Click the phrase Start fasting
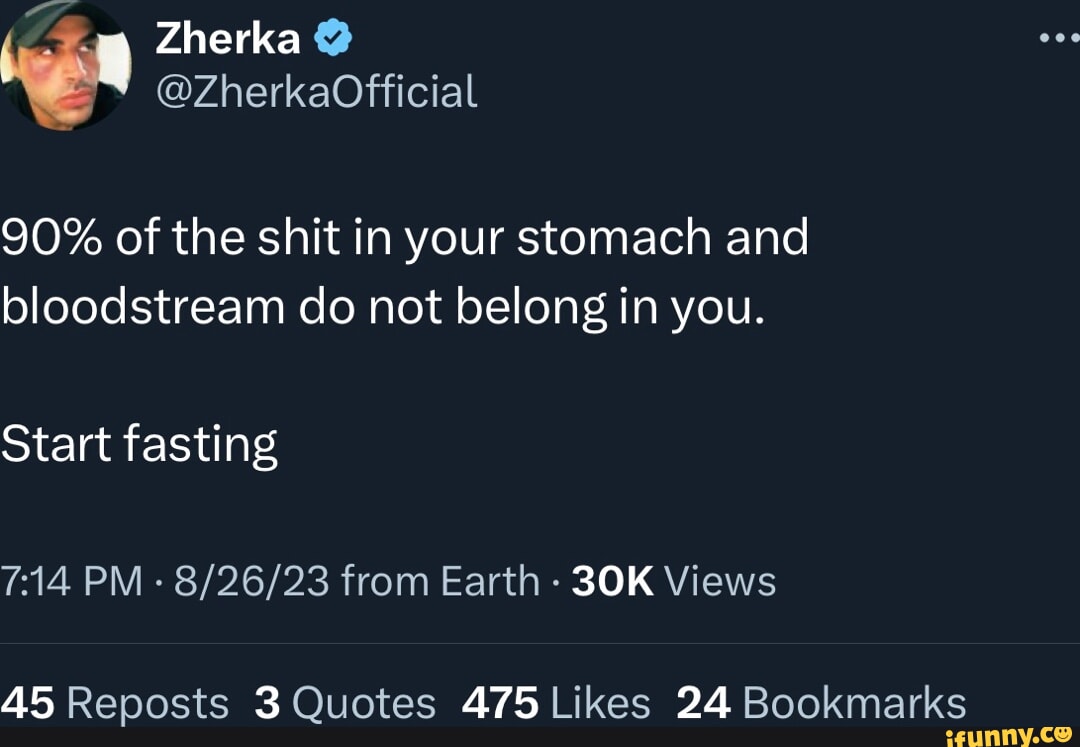This screenshot has height=747, width=1080. pyautogui.click(x=139, y=443)
